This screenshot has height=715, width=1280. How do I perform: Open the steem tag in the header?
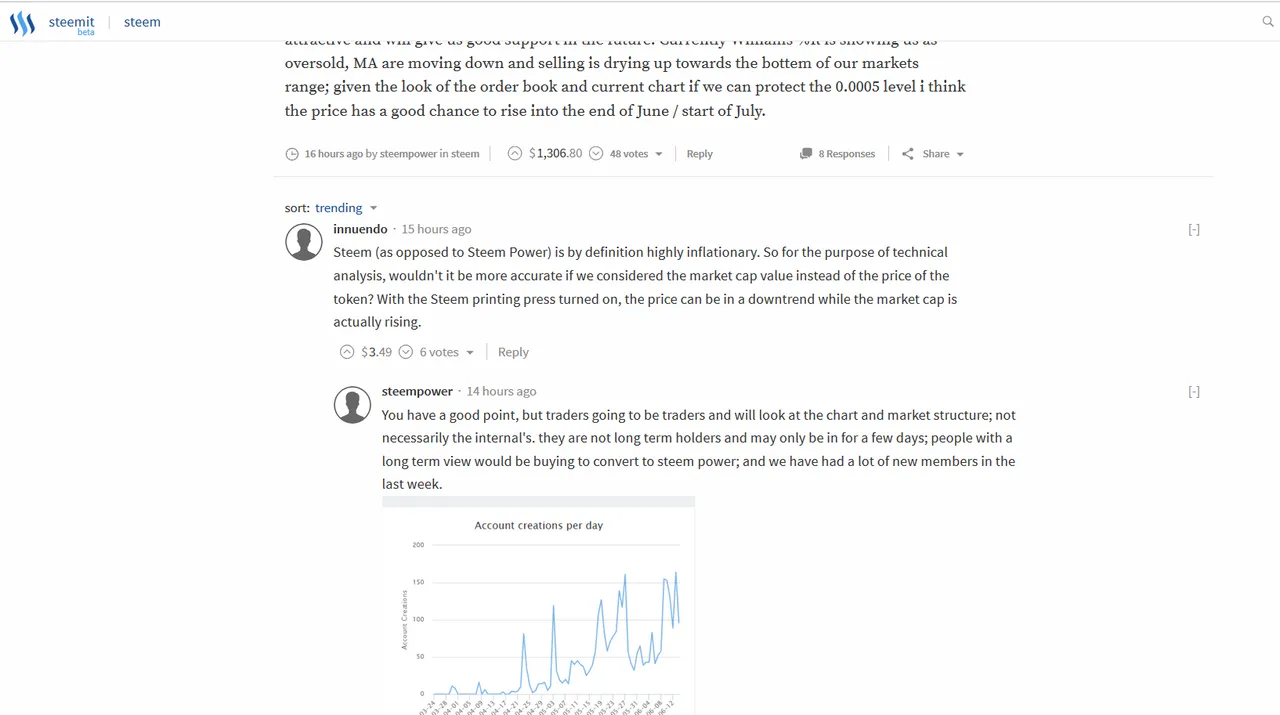[142, 22]
